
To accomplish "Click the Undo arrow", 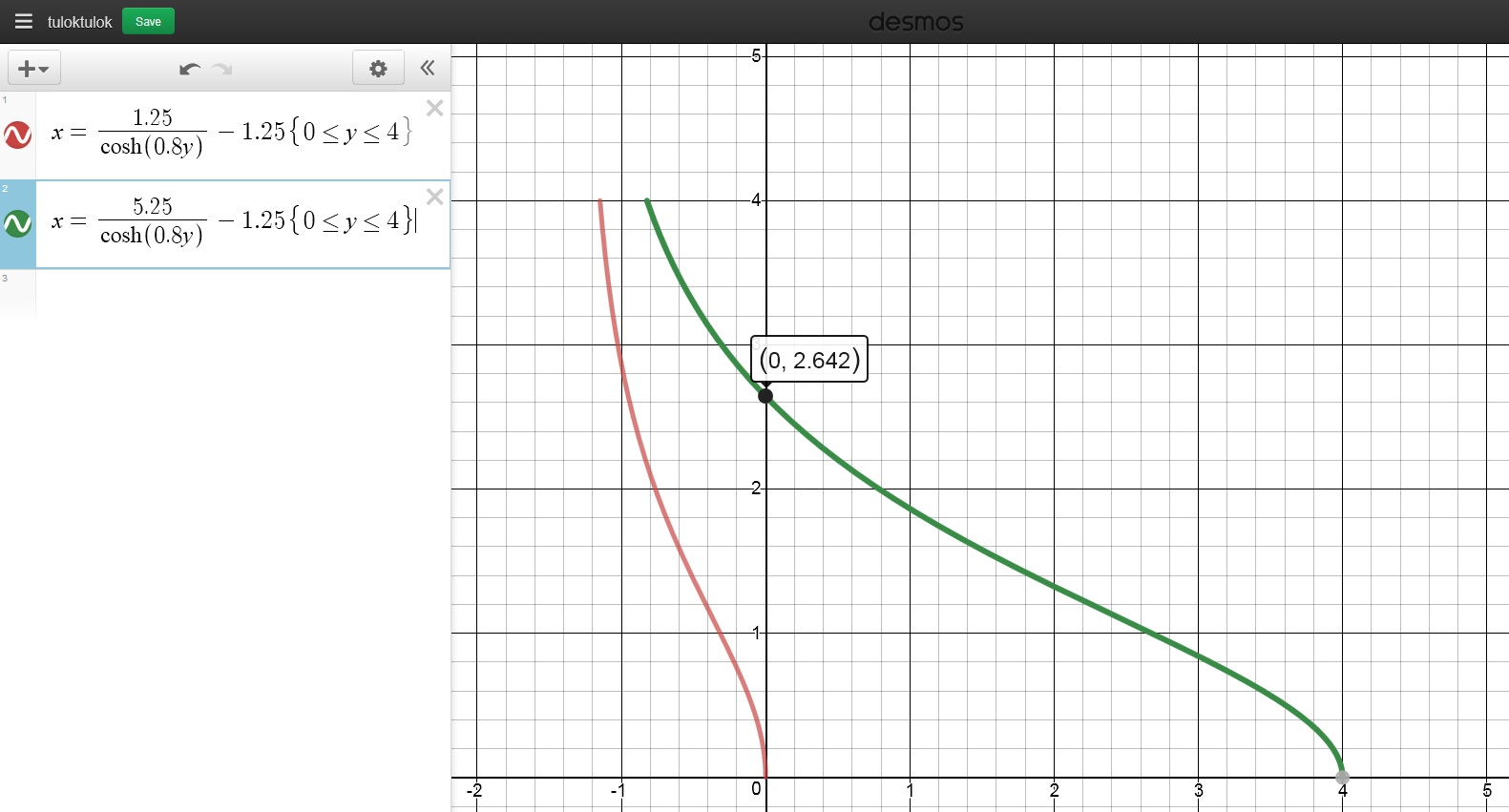I will [x=189, y=69].
